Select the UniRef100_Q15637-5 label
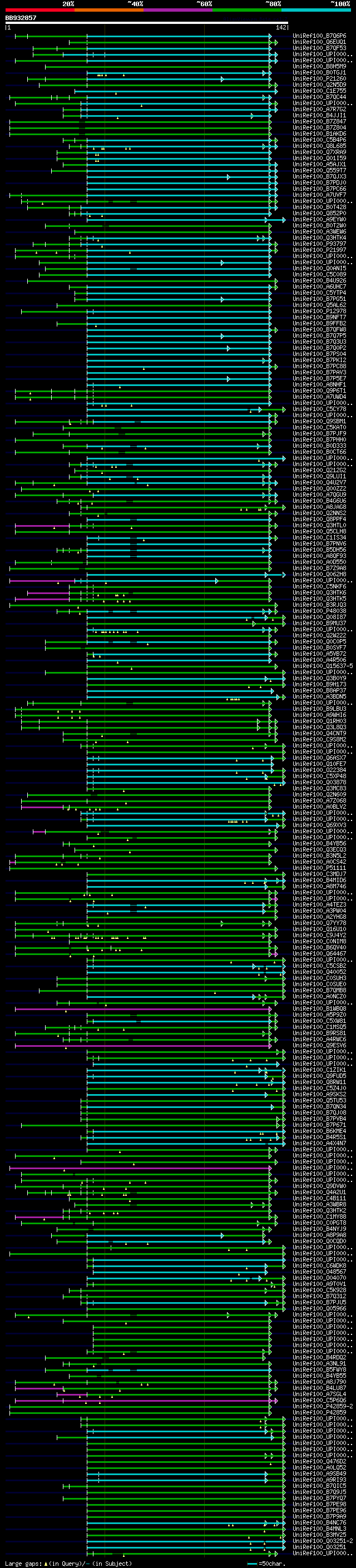The width and height of the screenshot is (356, 1568). (323, 666)
